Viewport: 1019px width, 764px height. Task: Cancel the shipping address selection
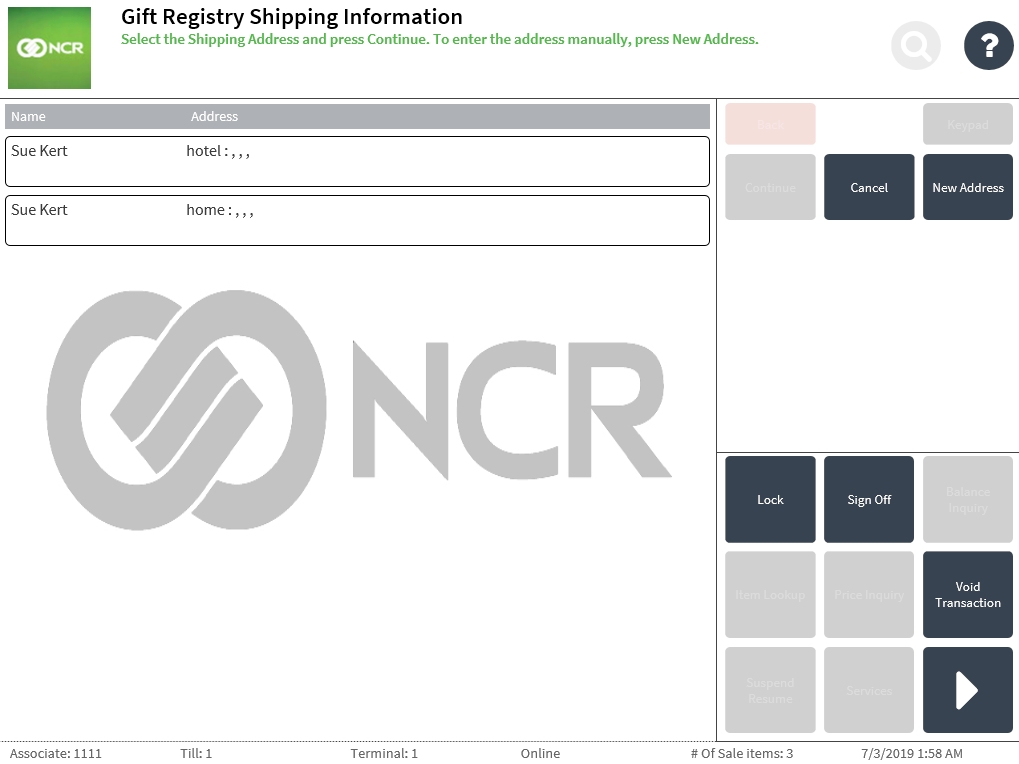[869, 187]
